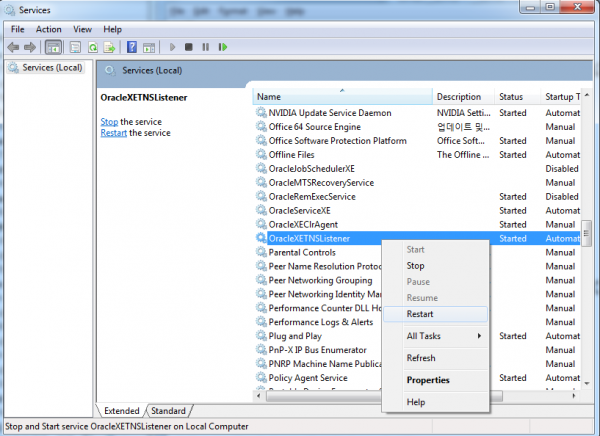Choose Restart in the context menu
The width and height of the screenshot is (600, 436).
[x=420, y=314]
